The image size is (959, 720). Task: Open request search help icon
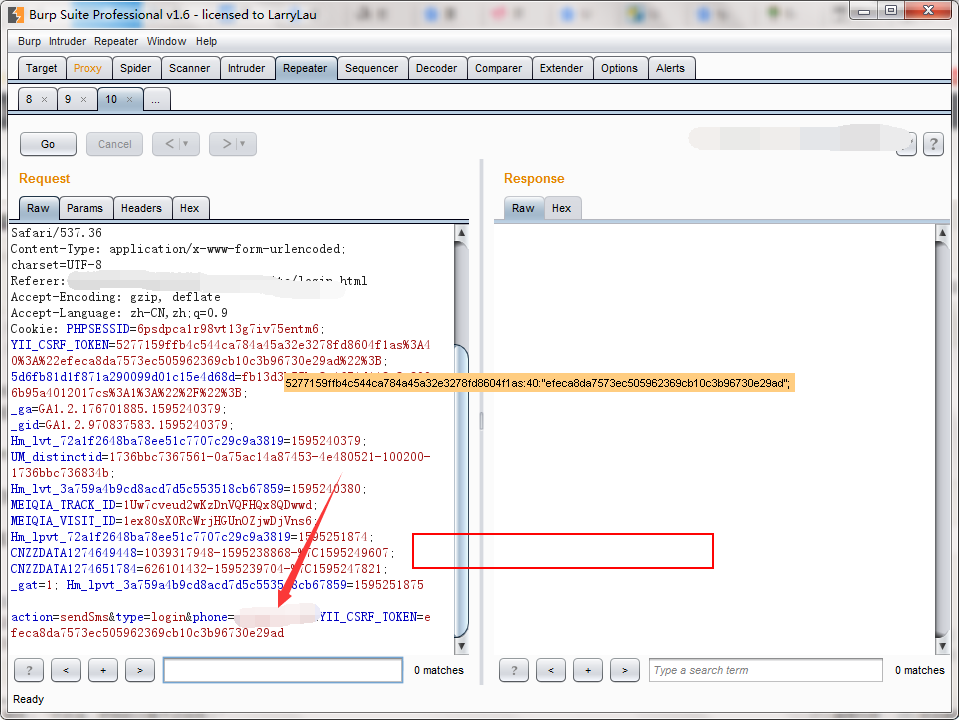[x=29, y=670]
